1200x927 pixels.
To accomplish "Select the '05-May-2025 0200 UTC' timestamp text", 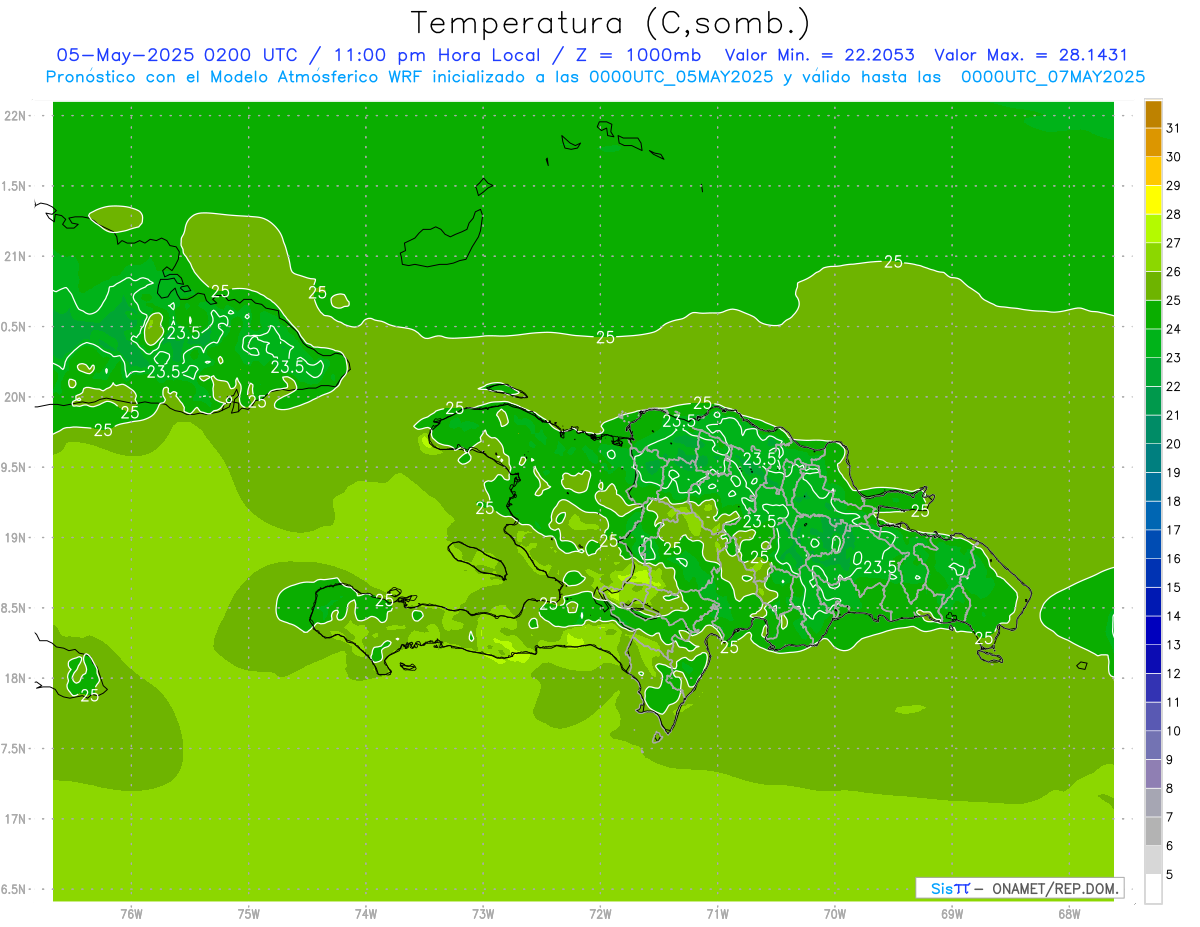I will tap(176, 55).
